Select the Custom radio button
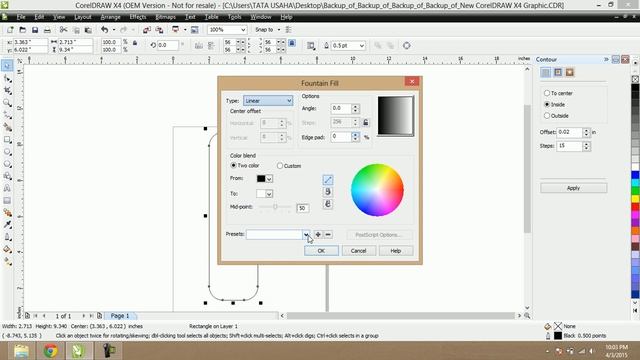This screenshot has width=640, height=360. click(x=280, y=166)
